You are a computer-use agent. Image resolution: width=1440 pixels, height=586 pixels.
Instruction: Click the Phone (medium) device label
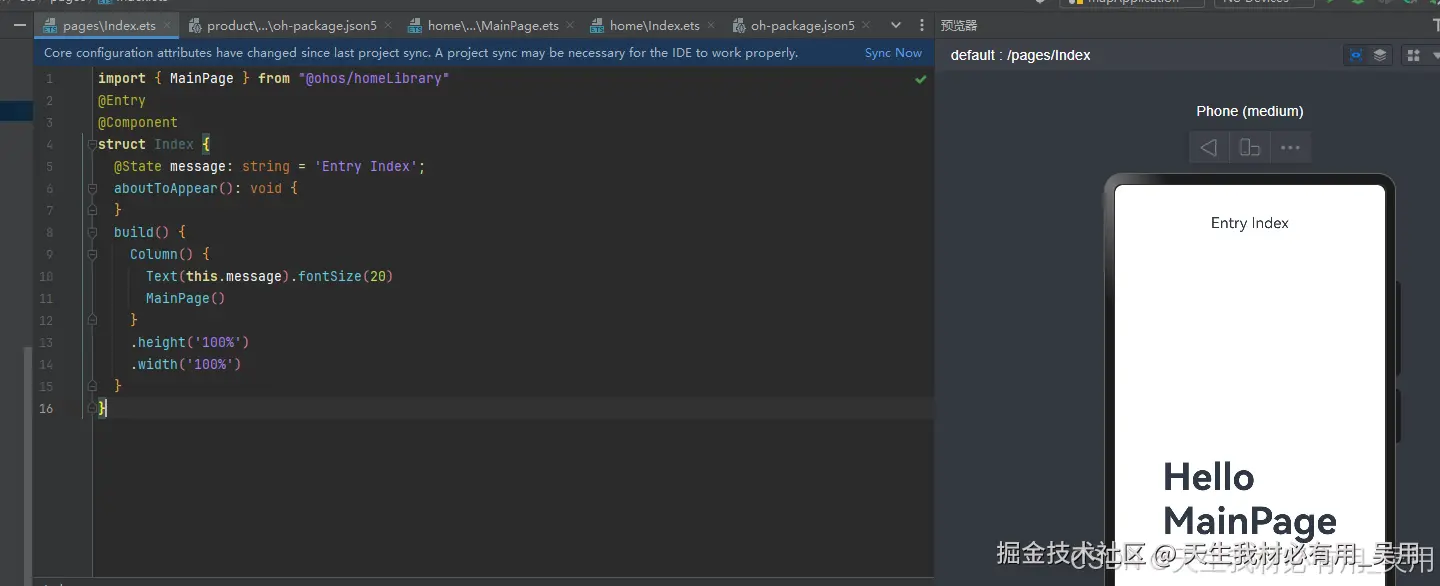1250,111
